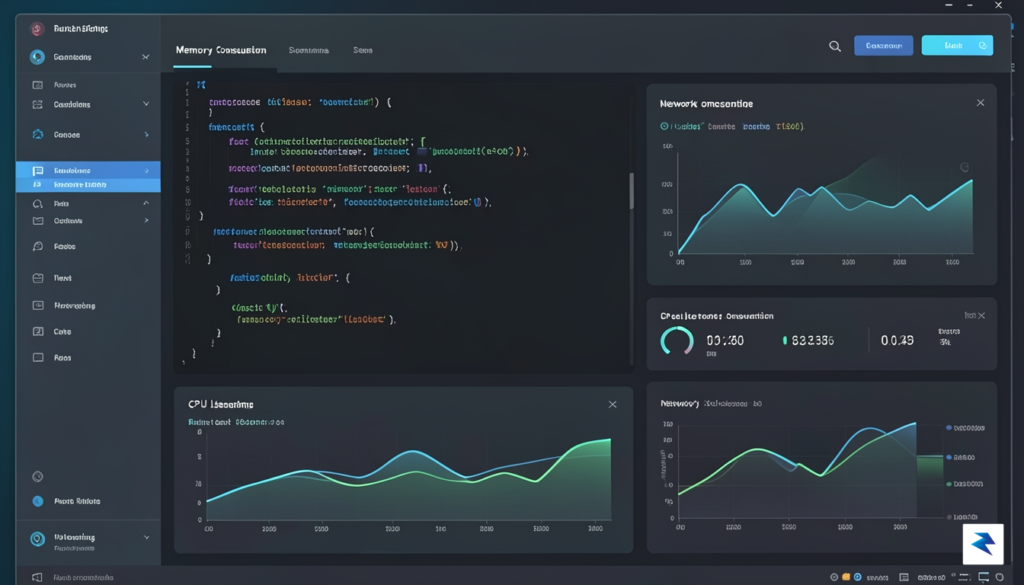Image resolution: width=1024 pixels, height=585 pixels.
Task: Expand the chevron on the highlighted sidebar row
Action: click(146, 170)
